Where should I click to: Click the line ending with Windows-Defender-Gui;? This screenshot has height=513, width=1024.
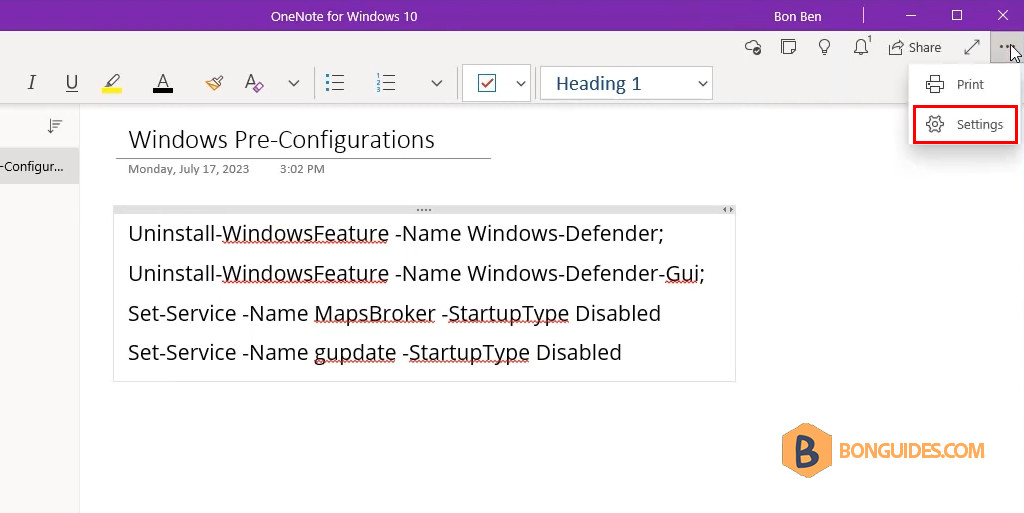coord(417,273)
